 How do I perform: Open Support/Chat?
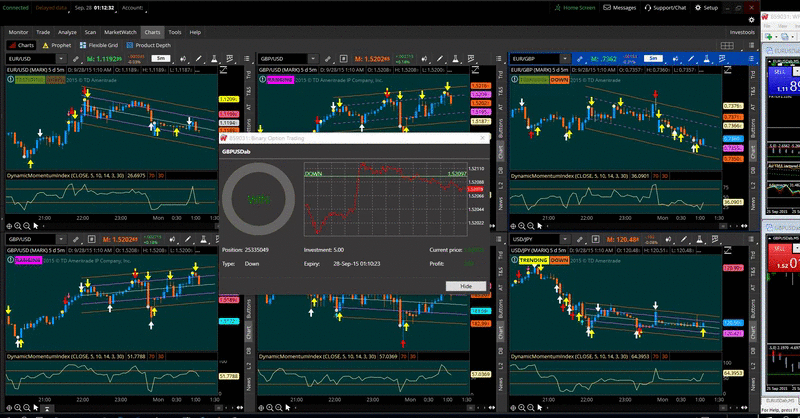(x=665, y=8)
